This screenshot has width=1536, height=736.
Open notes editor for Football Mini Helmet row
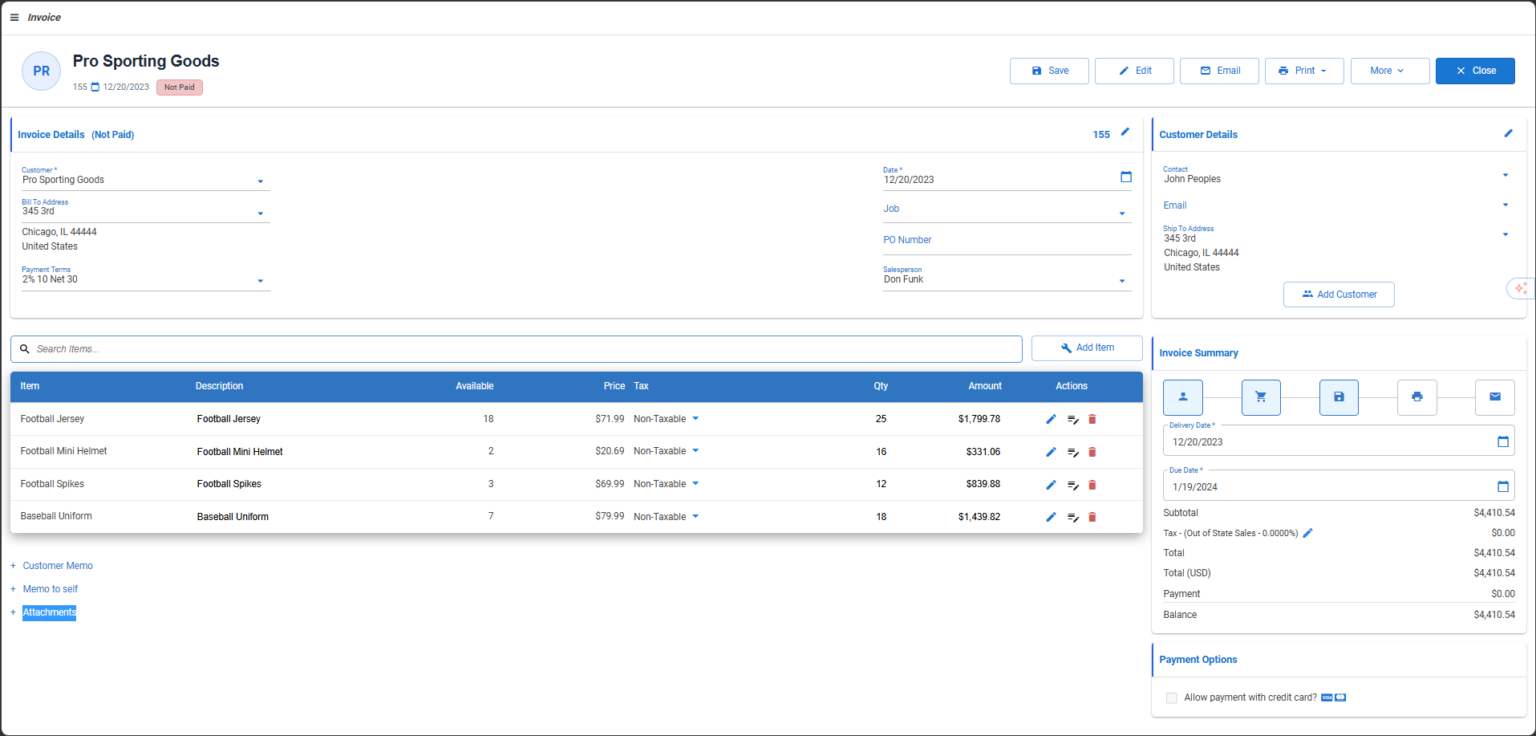pos(1072,452)
